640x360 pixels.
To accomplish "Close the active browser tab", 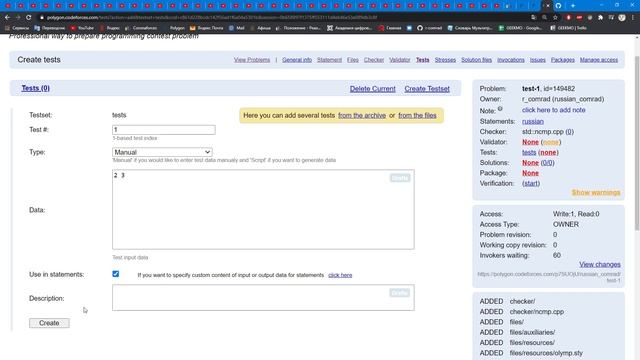I will tap(548, 6).
